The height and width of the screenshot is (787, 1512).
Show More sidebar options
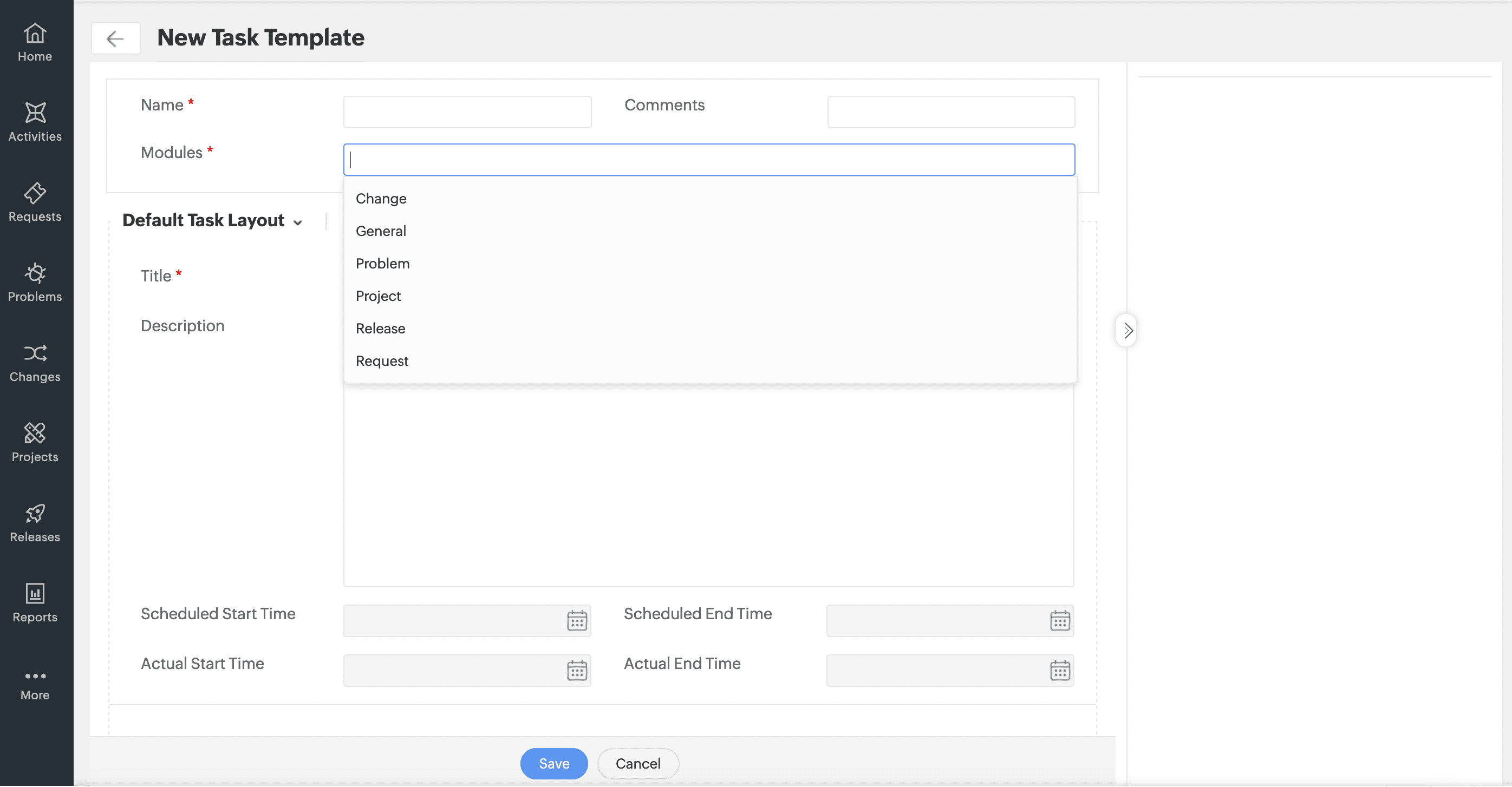tap(35, 684)
